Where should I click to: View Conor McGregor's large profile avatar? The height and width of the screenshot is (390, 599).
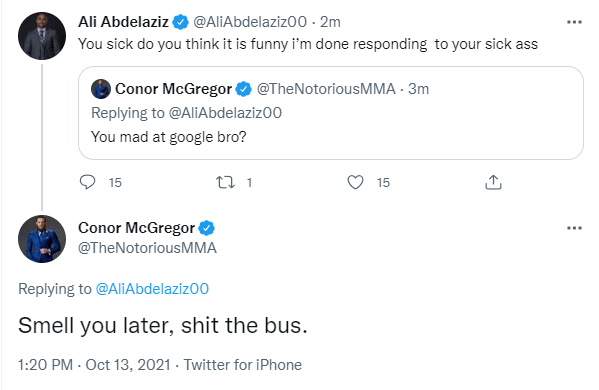tap(42, 239)
